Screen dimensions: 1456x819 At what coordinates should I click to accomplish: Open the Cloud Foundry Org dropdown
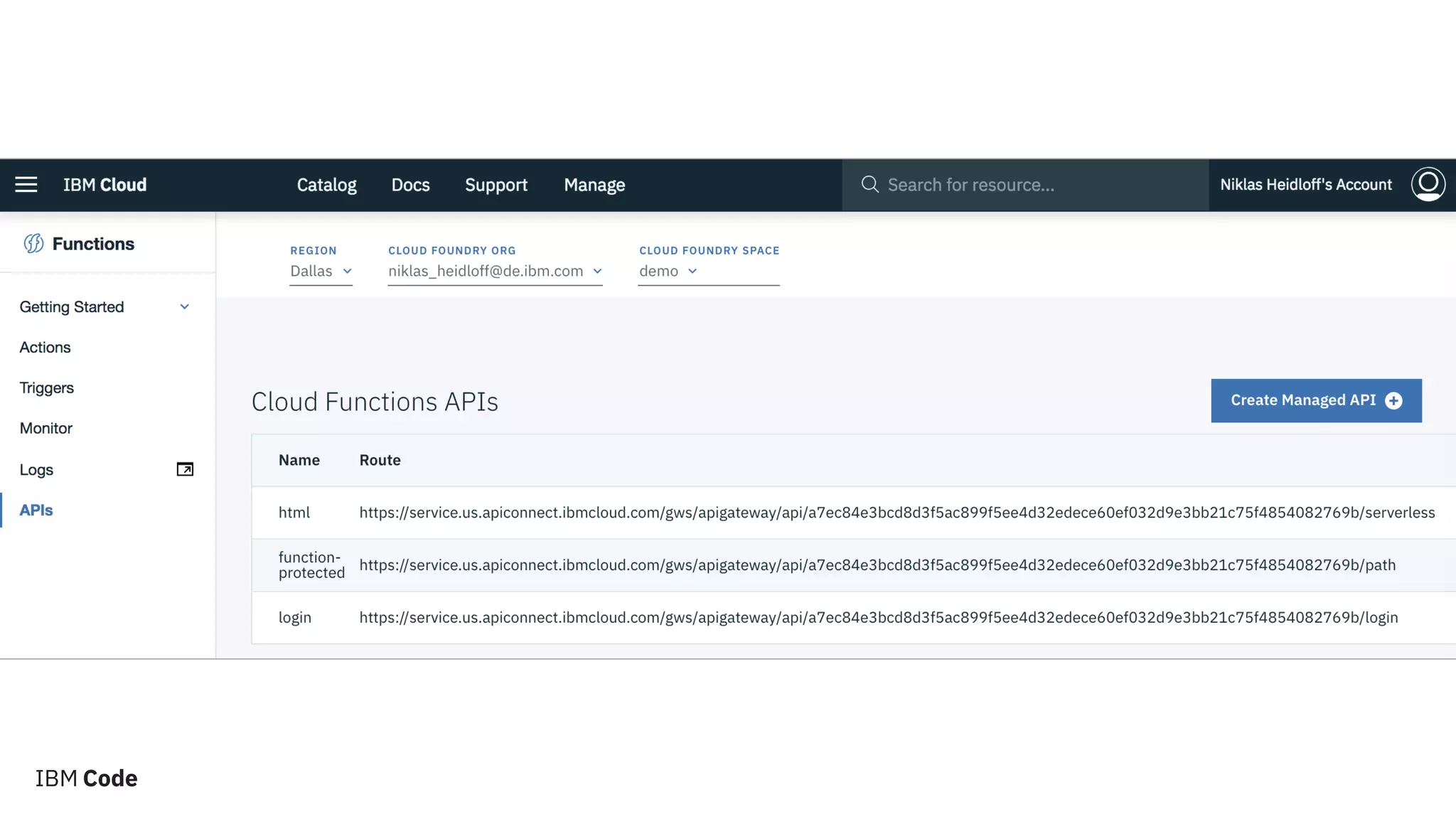point(495,272)
